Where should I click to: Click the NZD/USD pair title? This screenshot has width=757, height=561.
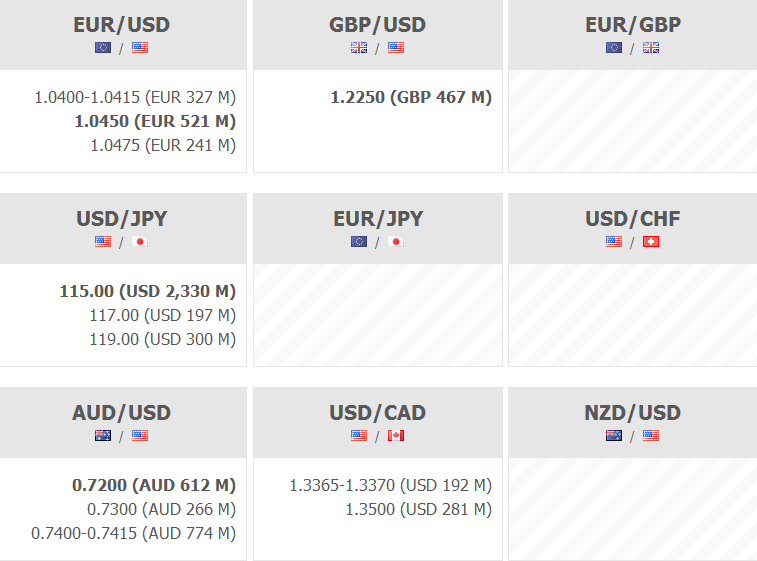(x=632, y=412)
